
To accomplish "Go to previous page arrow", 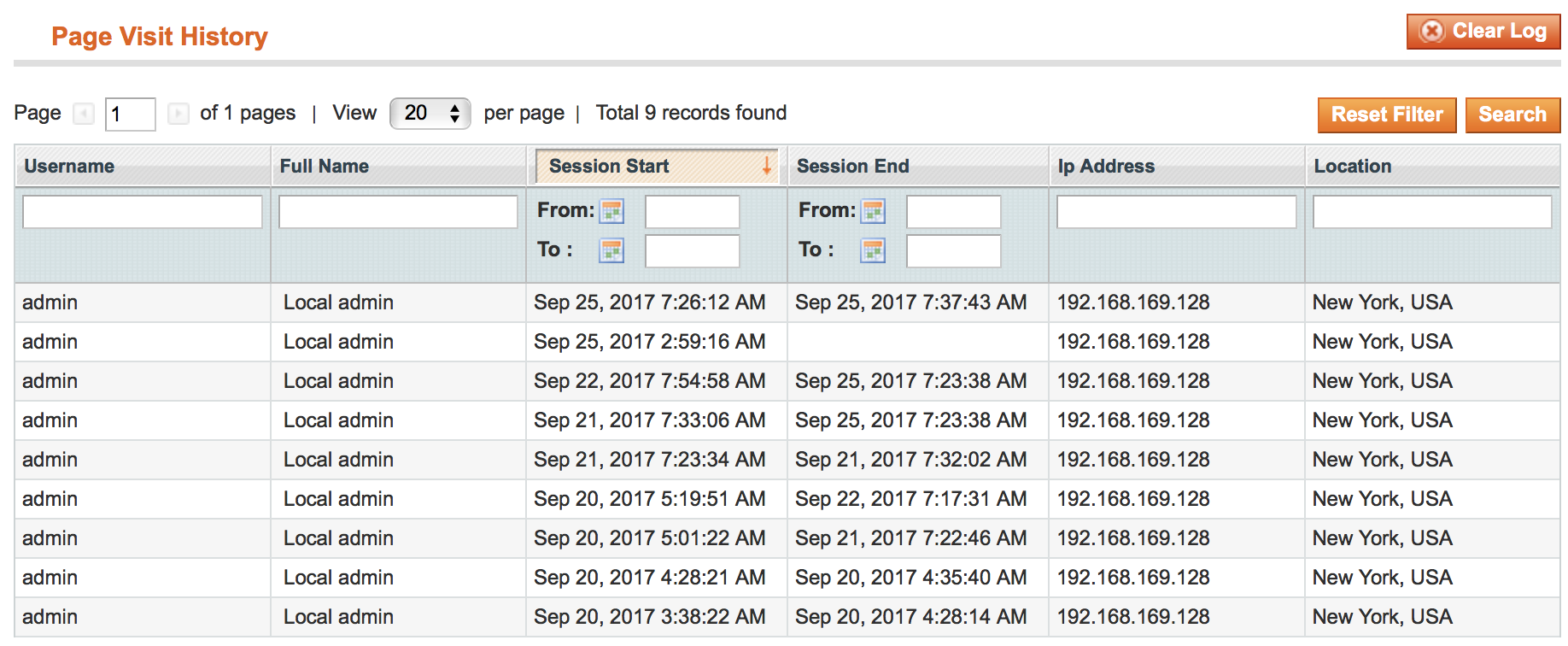I will coord(84,114).
